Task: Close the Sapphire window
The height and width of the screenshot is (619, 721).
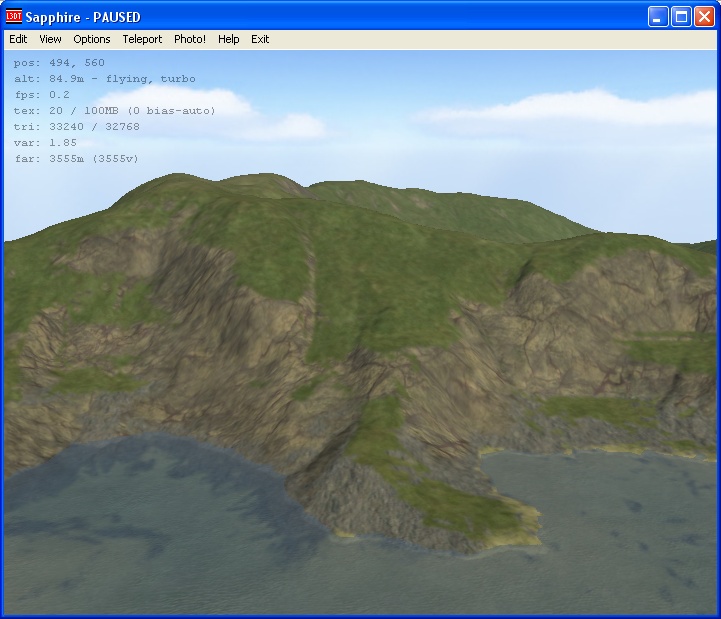Action: [703, 17]
